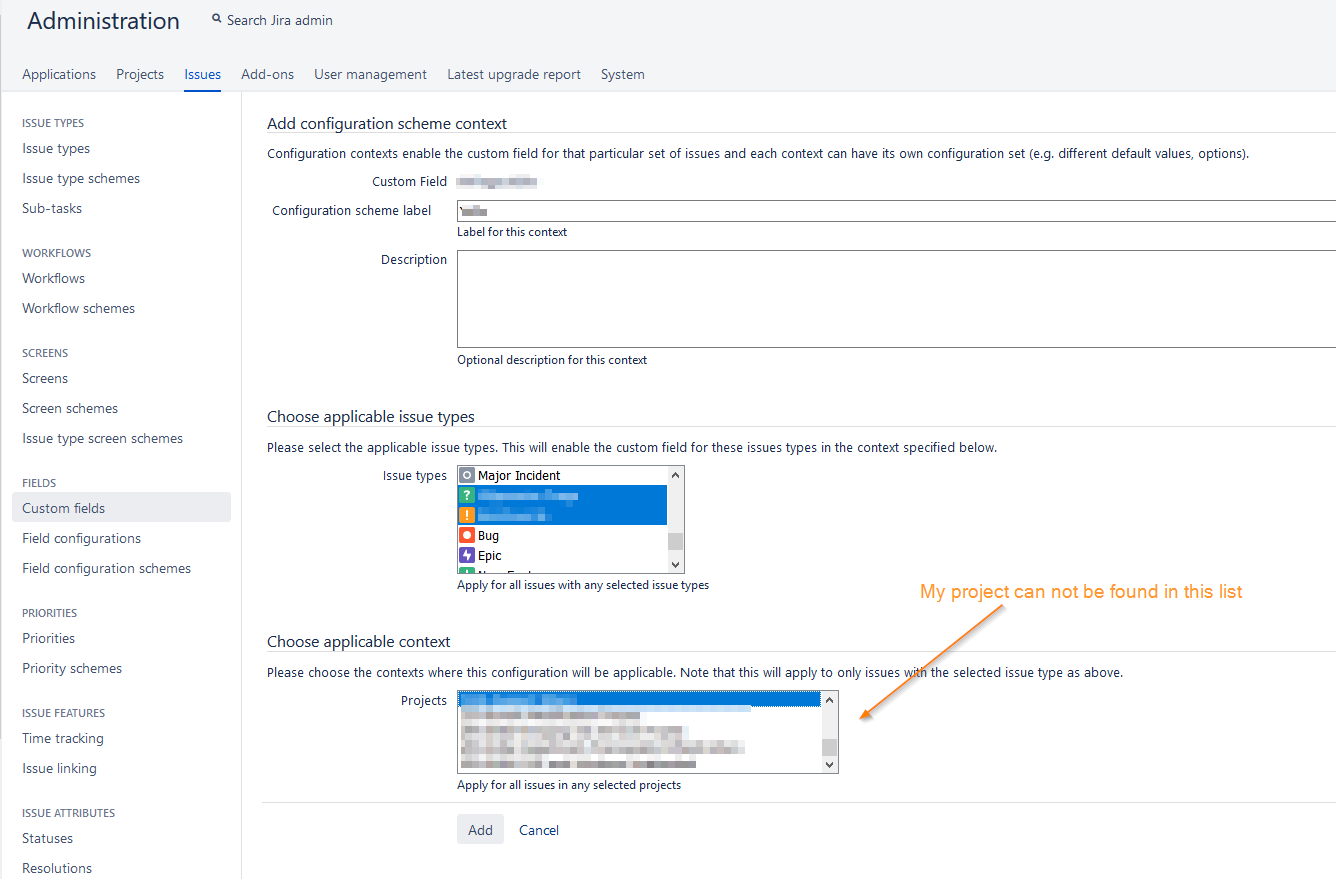Click the Projects list down arrow
This screenshot has width=1336, height=879.
(x=829, y=764)
